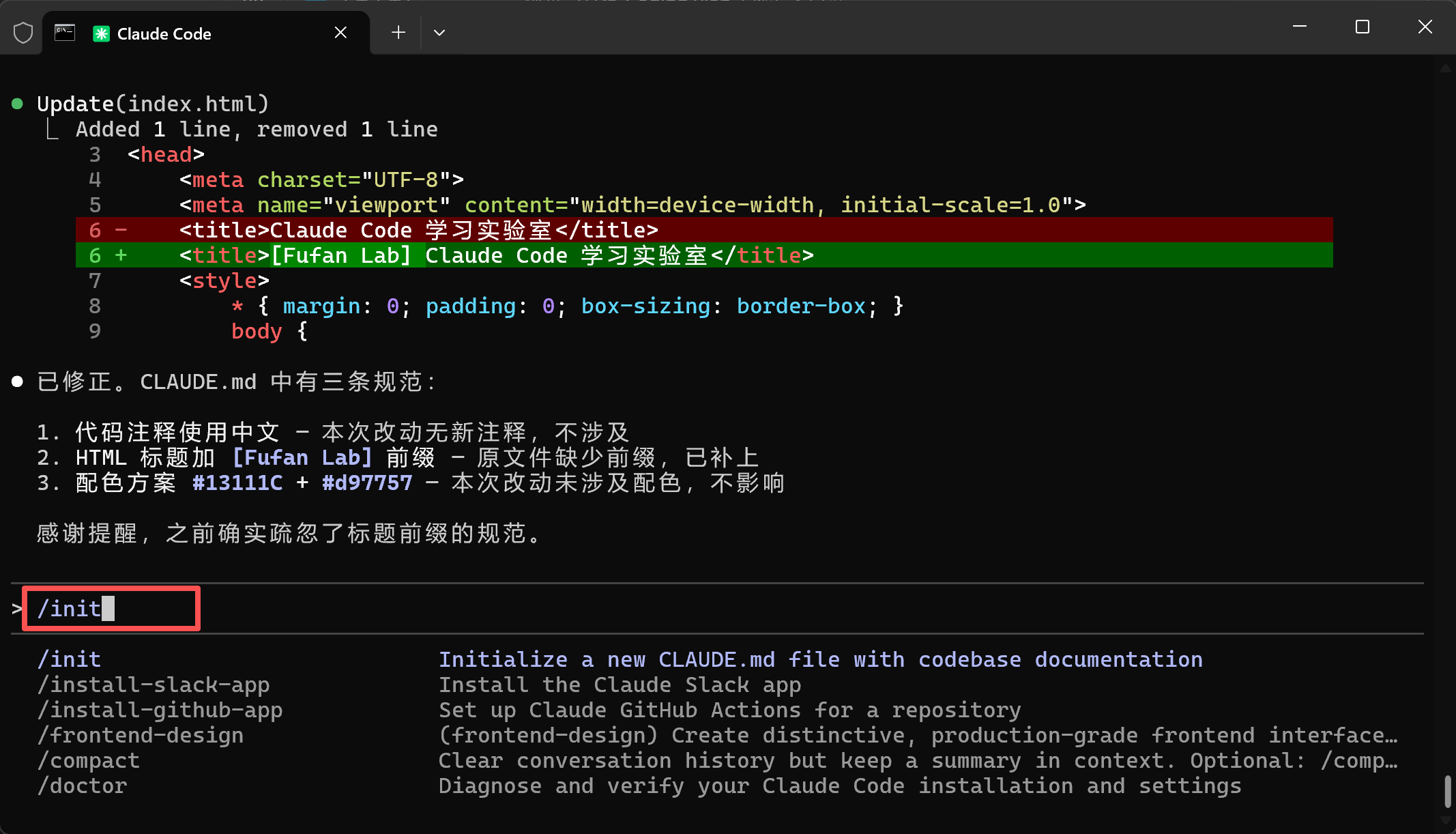Minimize the terminal window

(x=1300, y=27)
